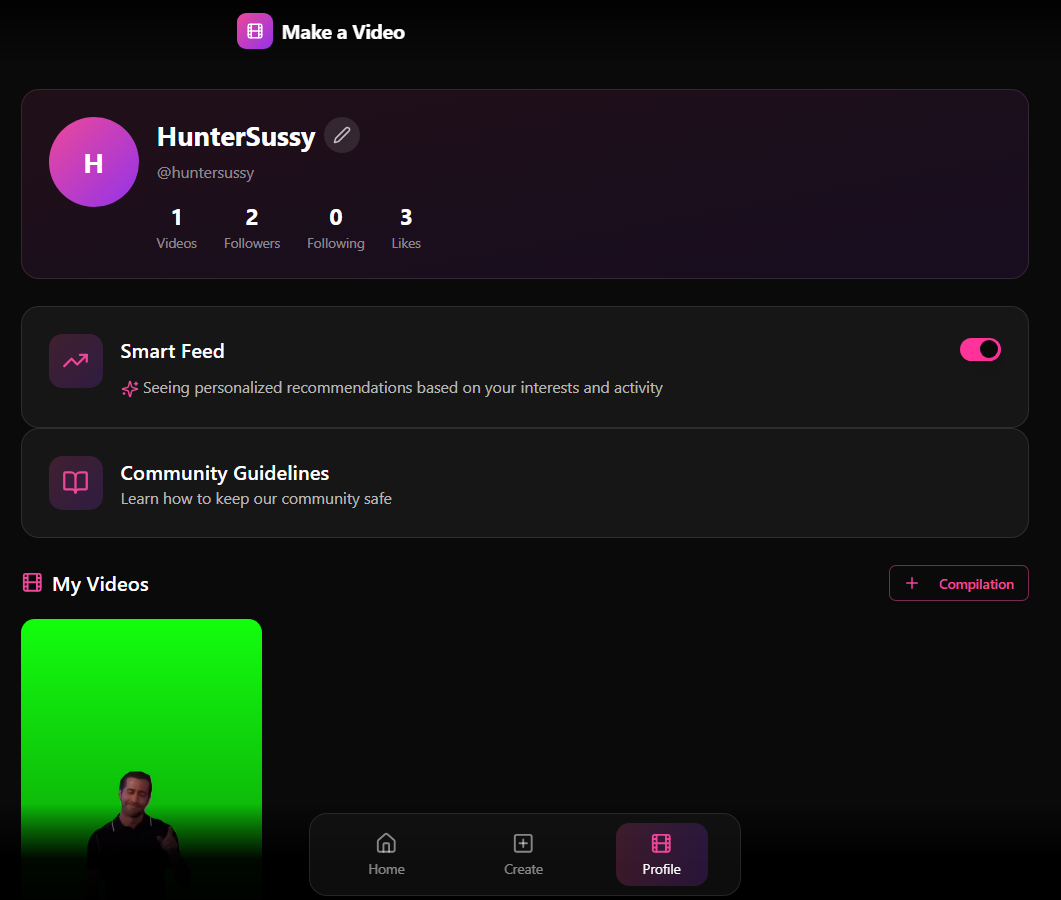Click the Smart Feed heading text
The image size is (1061, 900).
click(173, 351)
